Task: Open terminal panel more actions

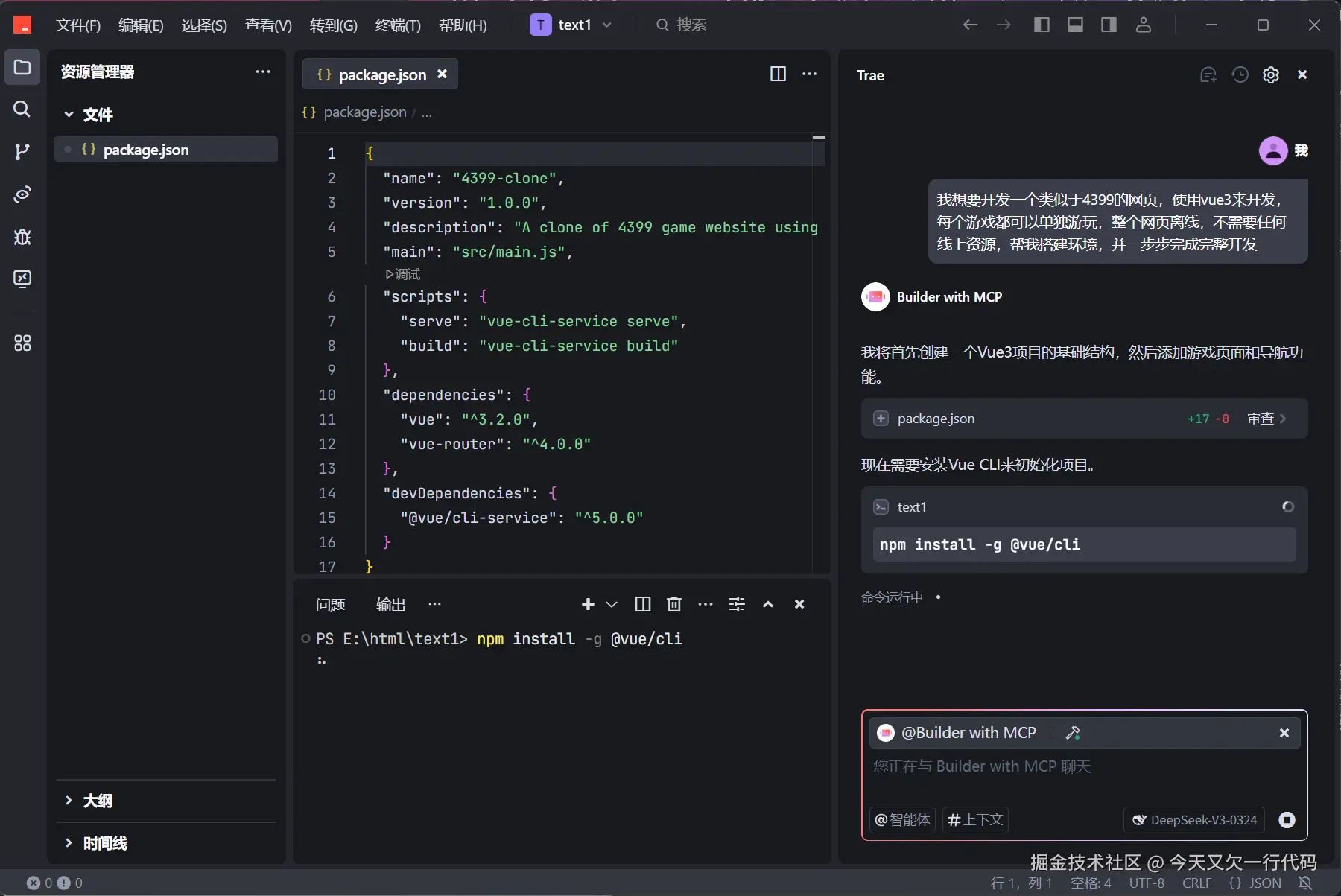Action: (x=706, y=604)
